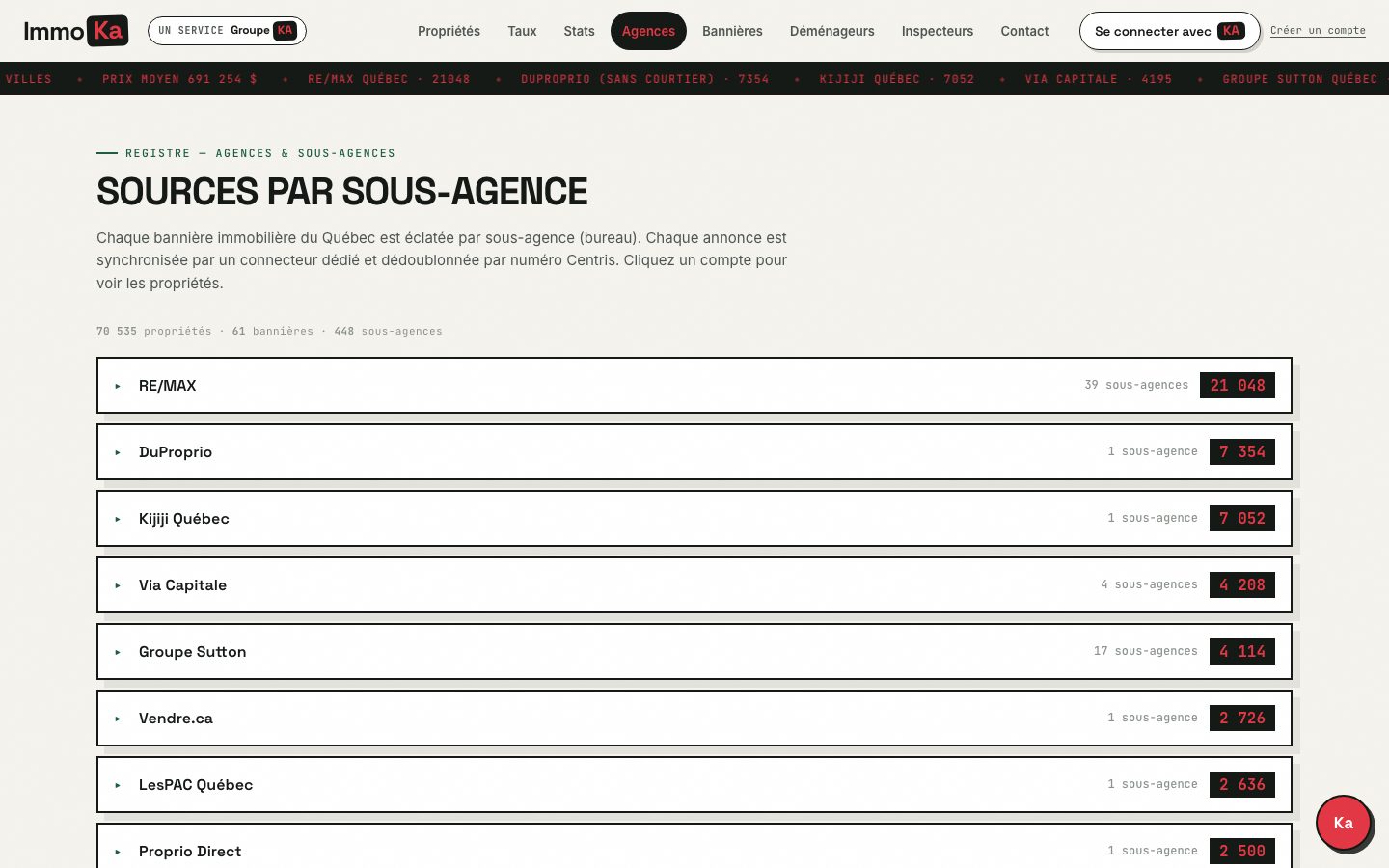The image size is (1389, 868).
Task: Click the REGISTRE — AGENCES & SOUS-AGENCES label
Action: [260, 153]
